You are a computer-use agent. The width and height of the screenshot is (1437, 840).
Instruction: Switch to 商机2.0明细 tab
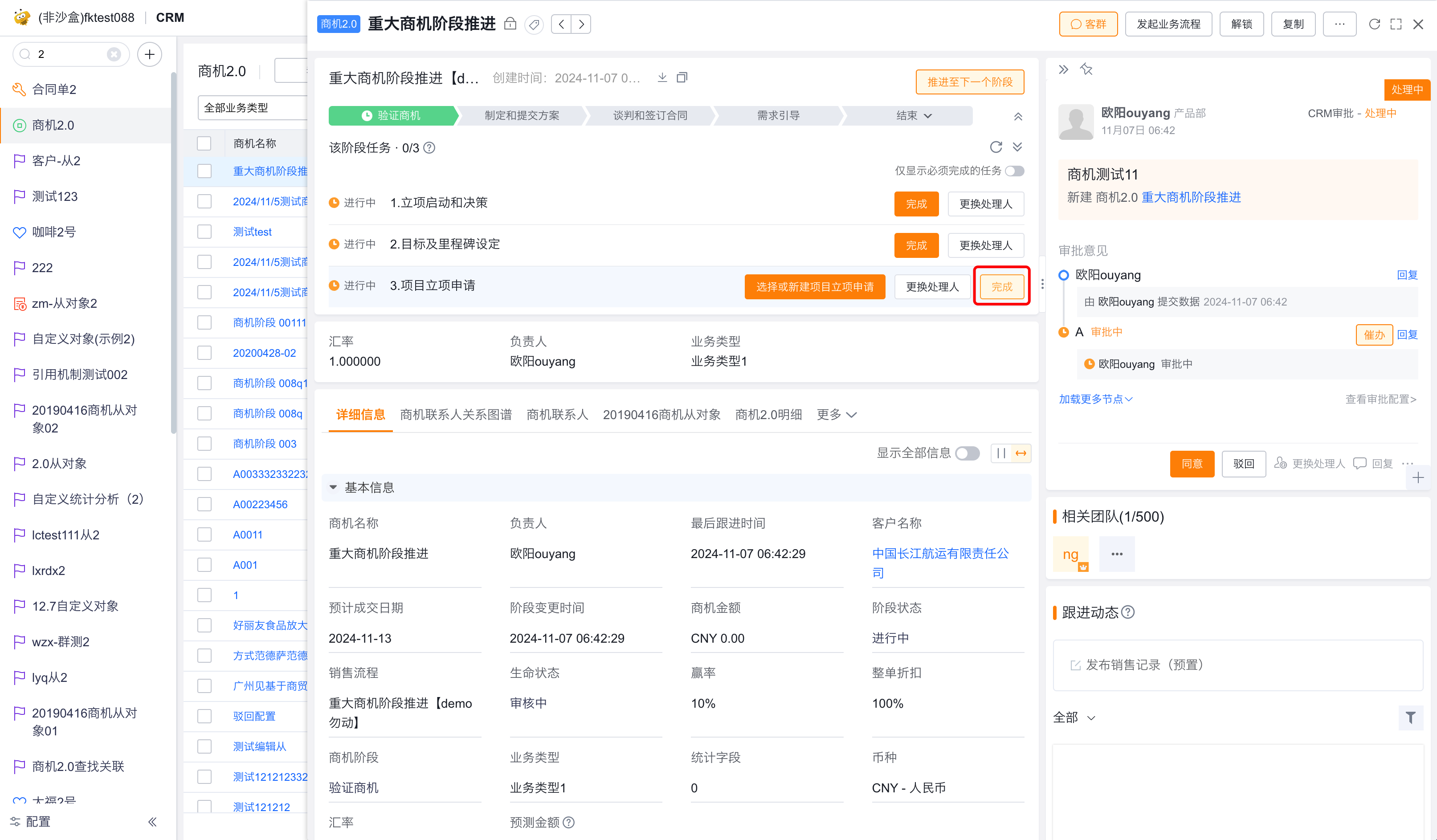[768, 415]
